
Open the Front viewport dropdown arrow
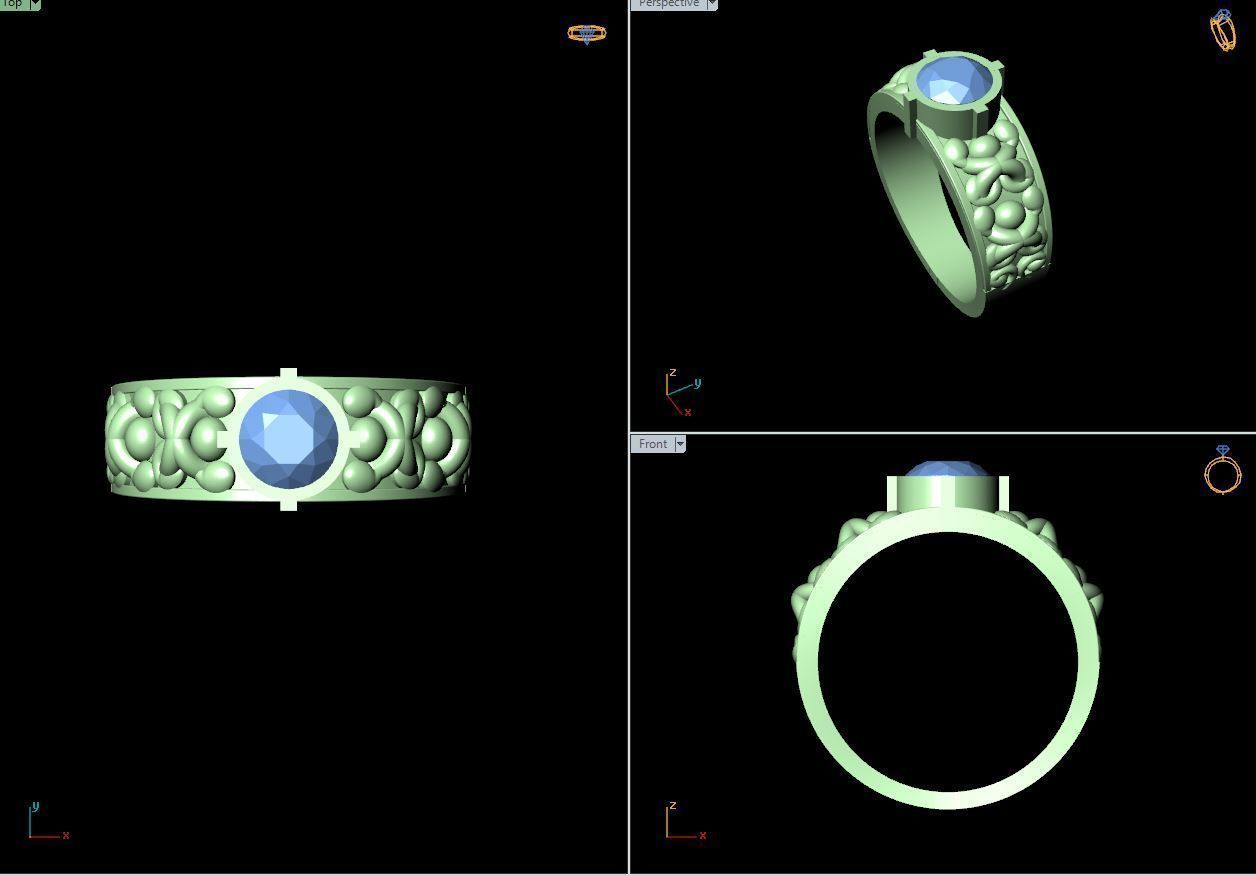point(680,444)
